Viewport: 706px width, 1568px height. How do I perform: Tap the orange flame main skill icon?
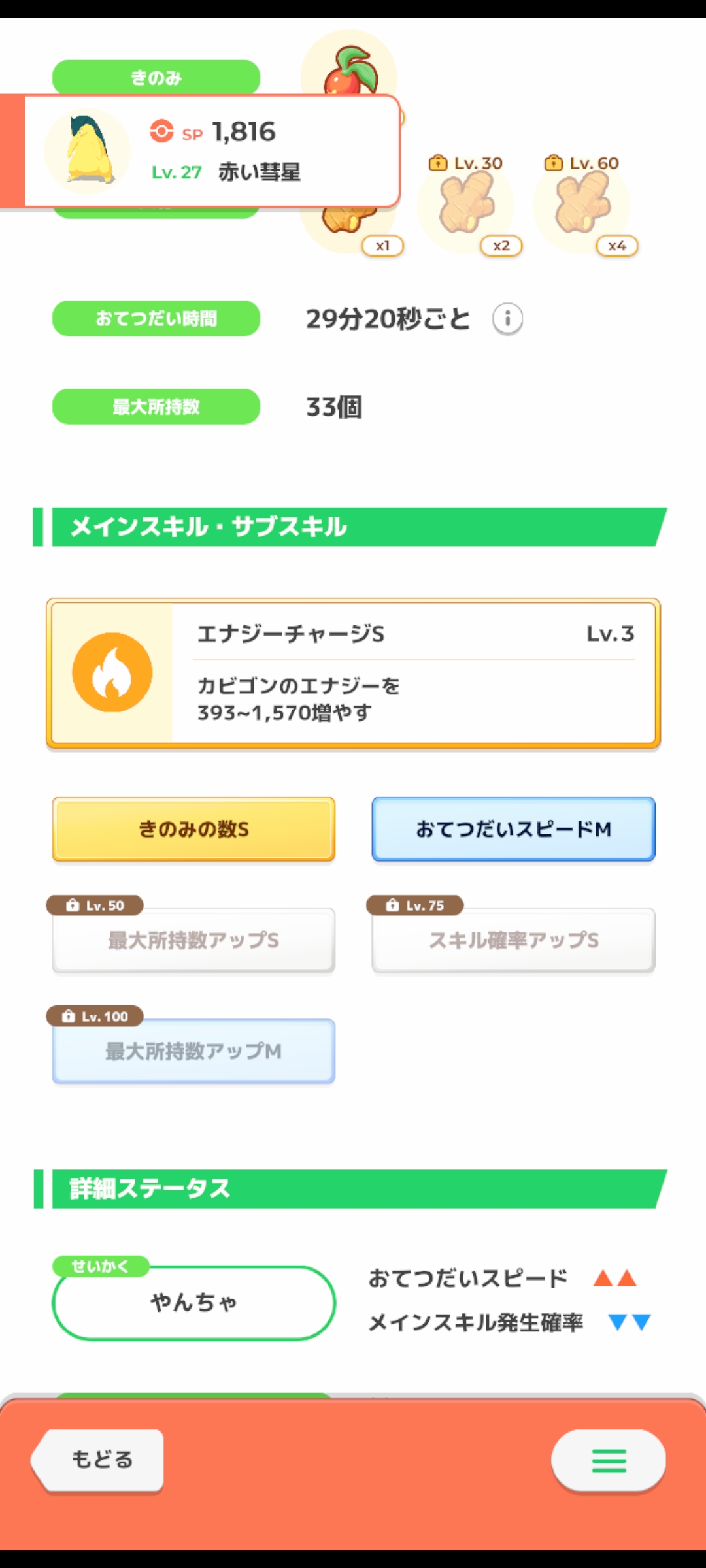click(x=112, y=672)
